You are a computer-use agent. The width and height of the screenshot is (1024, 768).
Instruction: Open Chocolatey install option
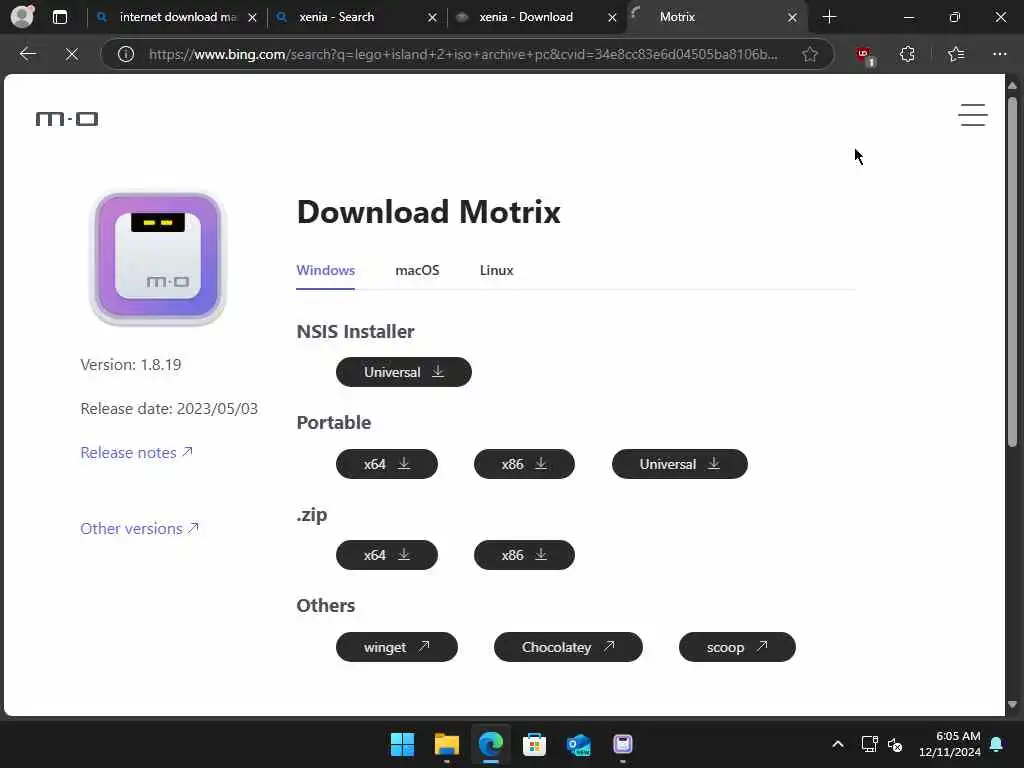pyautogui.click(x=568, y=647)
